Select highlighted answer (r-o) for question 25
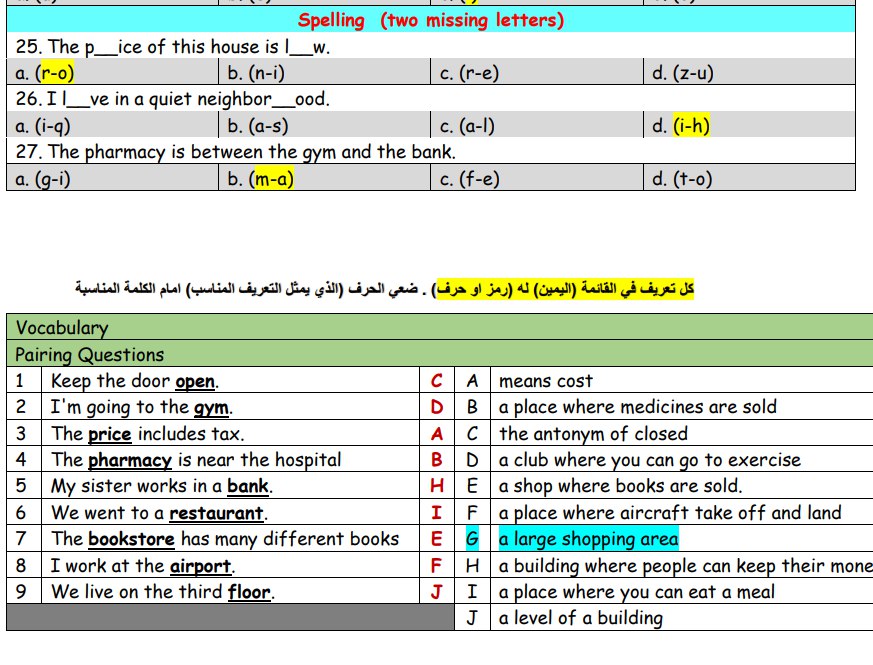Screen dimensions: 873x665 (55, 73)
